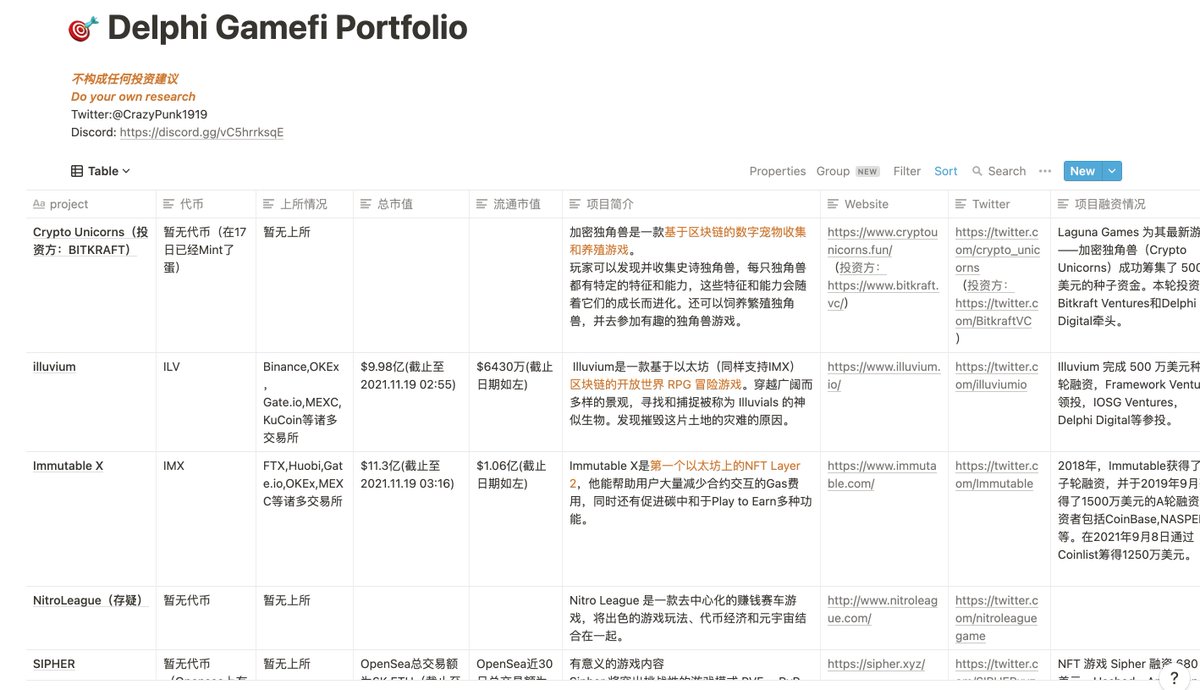The height and width of the screenshot is (690, 1200).
Task: Open the Immutable Twitter link
Action: point(997,474)
